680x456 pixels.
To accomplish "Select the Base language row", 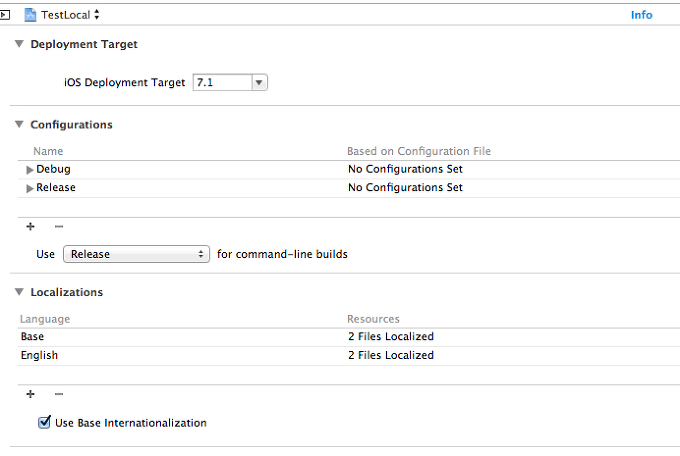I will pos(349,337).
